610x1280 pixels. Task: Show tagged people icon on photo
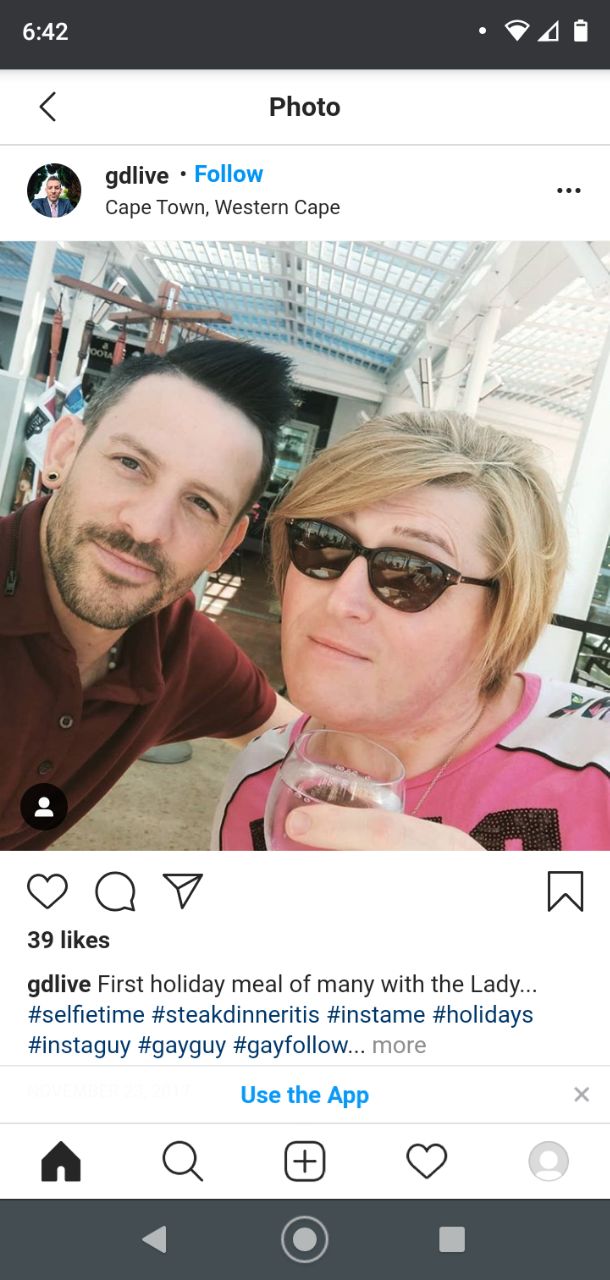point(44,807)
